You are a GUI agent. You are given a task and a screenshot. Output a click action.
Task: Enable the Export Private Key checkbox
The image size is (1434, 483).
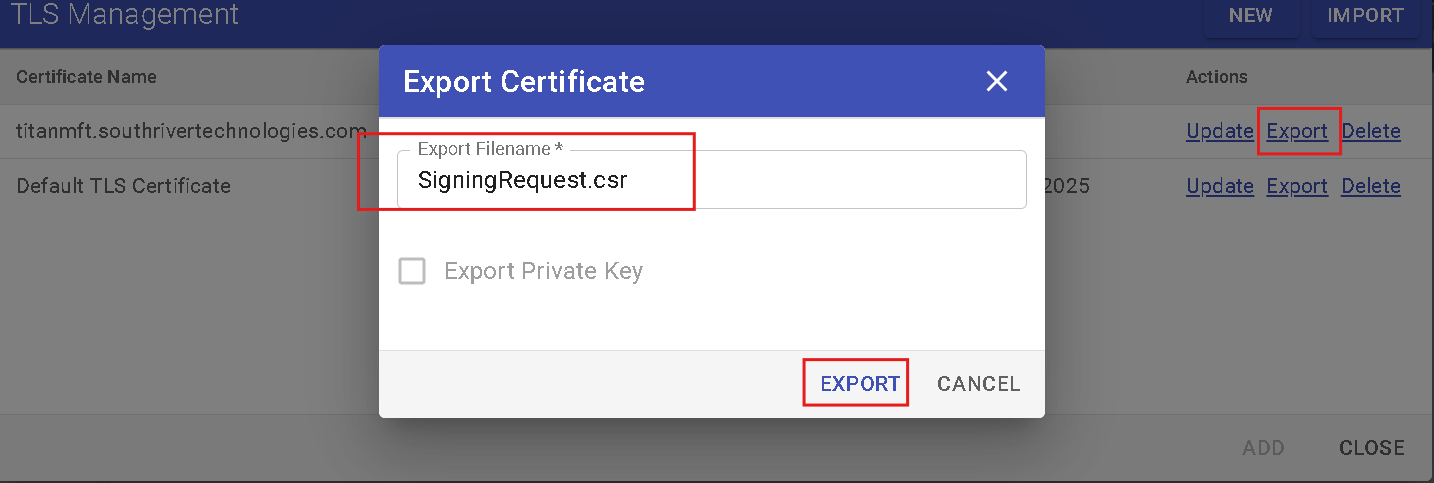412,271
